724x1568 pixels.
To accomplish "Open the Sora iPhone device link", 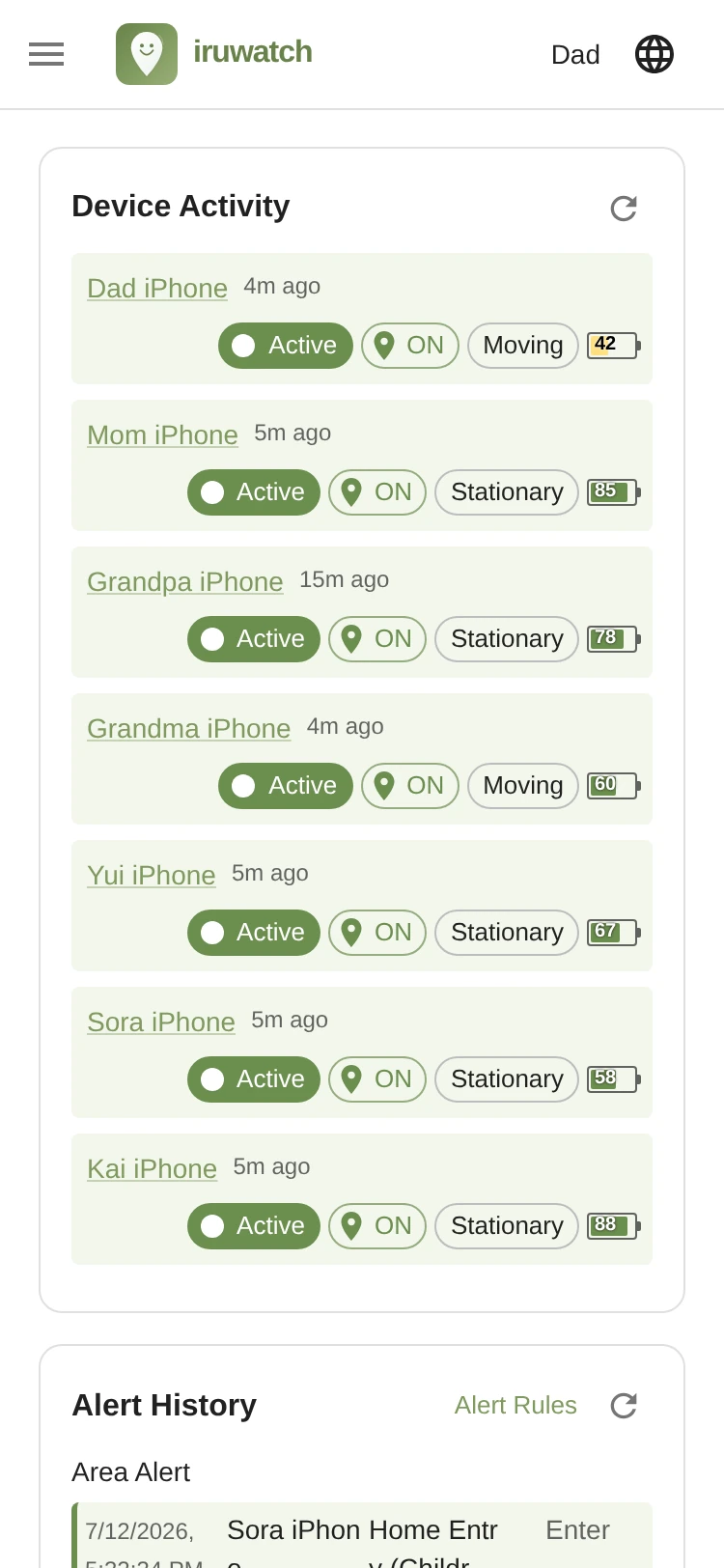I will pos(161,1022).
